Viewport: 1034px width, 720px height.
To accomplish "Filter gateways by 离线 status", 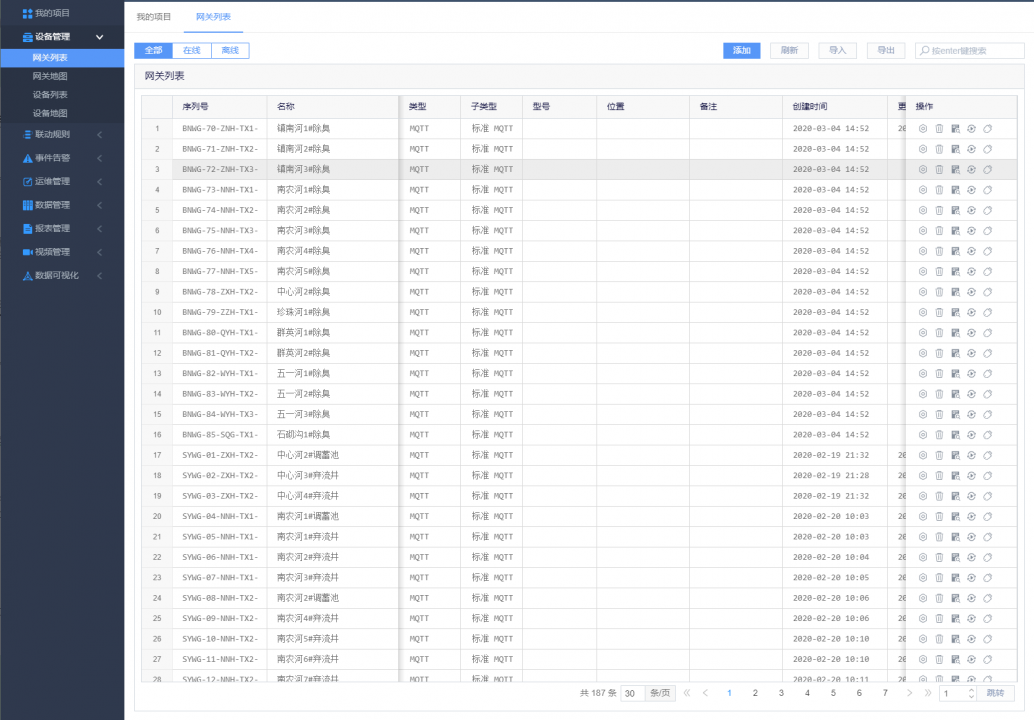I will [230, 51].
